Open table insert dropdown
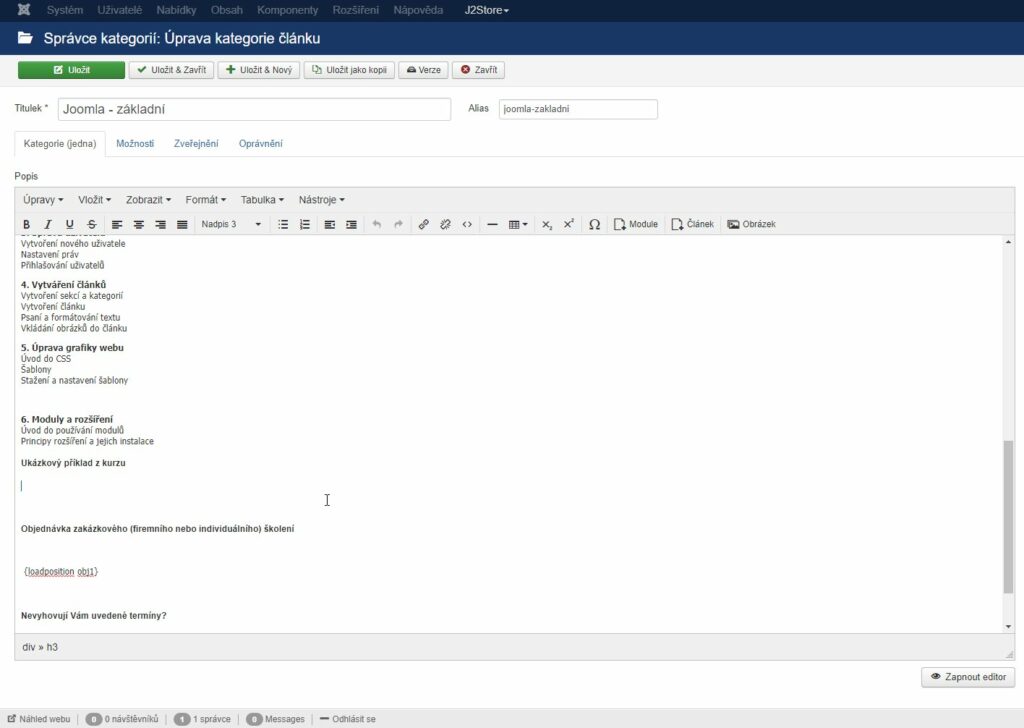The image size is (1024, 728). [518, 224]
